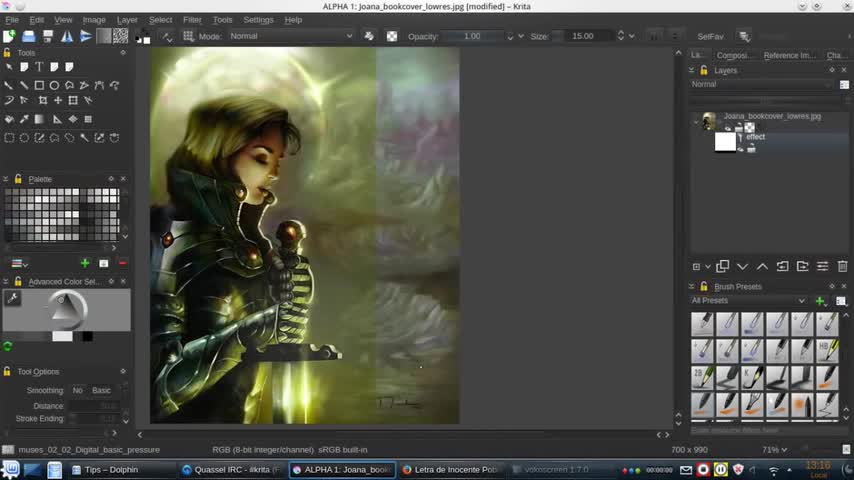Collapse the Brush Presets docker

tap(692, 287)
